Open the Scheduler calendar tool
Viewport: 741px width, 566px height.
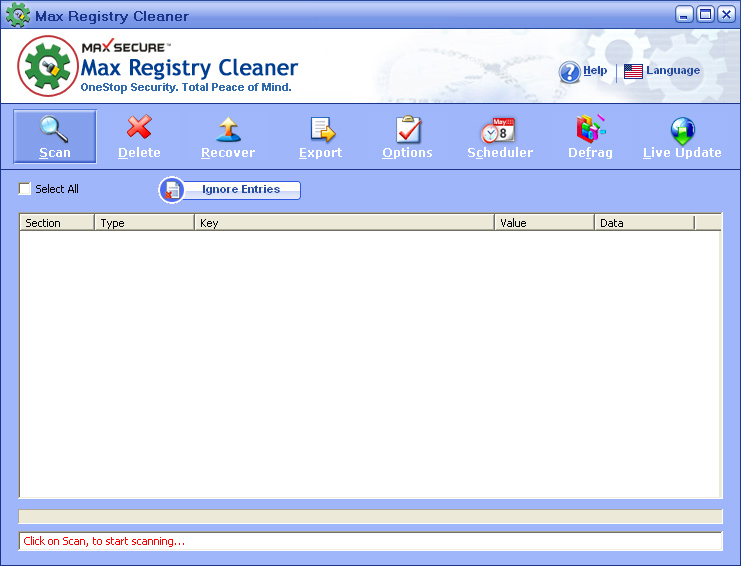(499, 137)
